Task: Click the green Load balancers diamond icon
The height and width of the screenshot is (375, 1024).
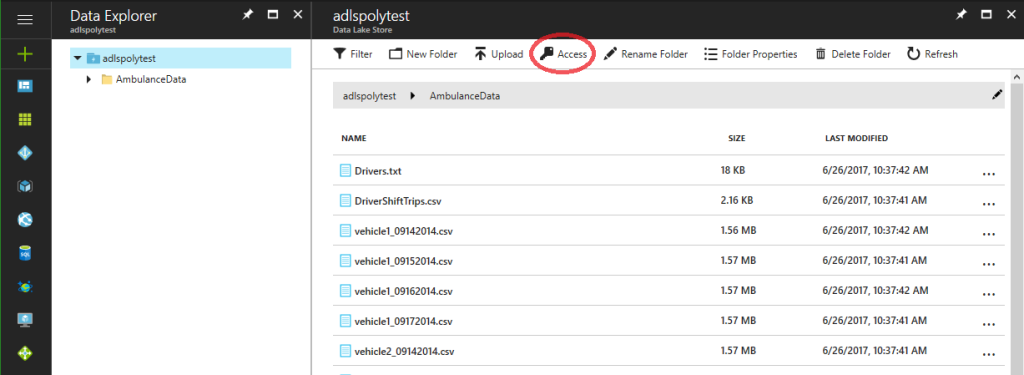Action: click(x=25, y=353)
